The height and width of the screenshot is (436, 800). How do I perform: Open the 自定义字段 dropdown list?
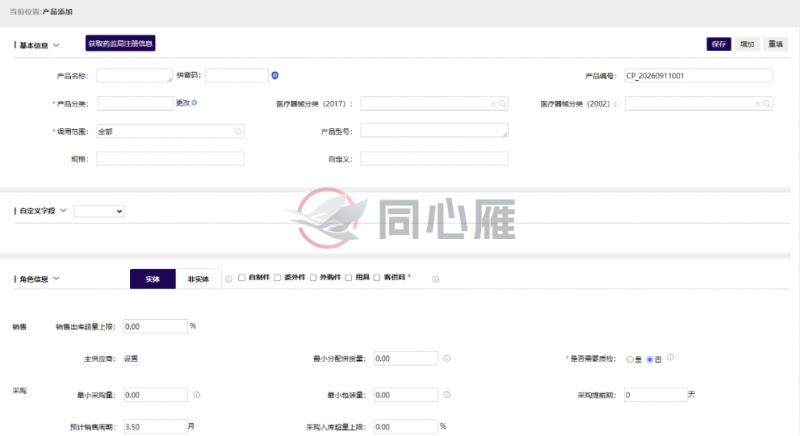point(99,211)
